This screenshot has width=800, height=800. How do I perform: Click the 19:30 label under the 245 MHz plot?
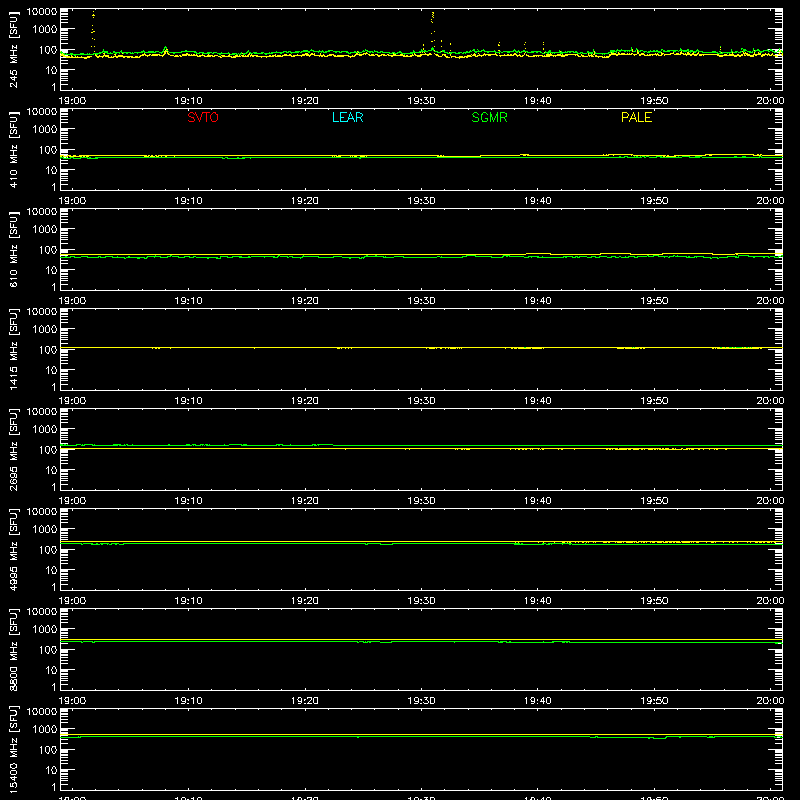421,101
